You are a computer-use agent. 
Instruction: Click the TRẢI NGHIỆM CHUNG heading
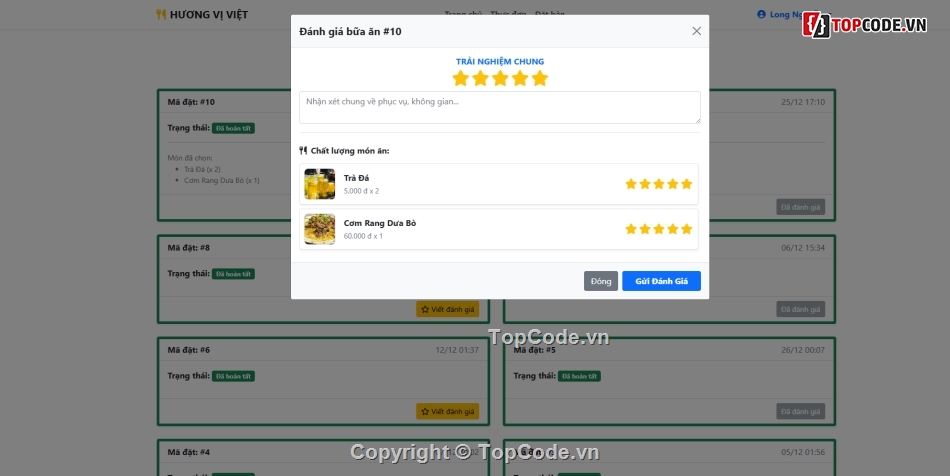pos(500,61)
